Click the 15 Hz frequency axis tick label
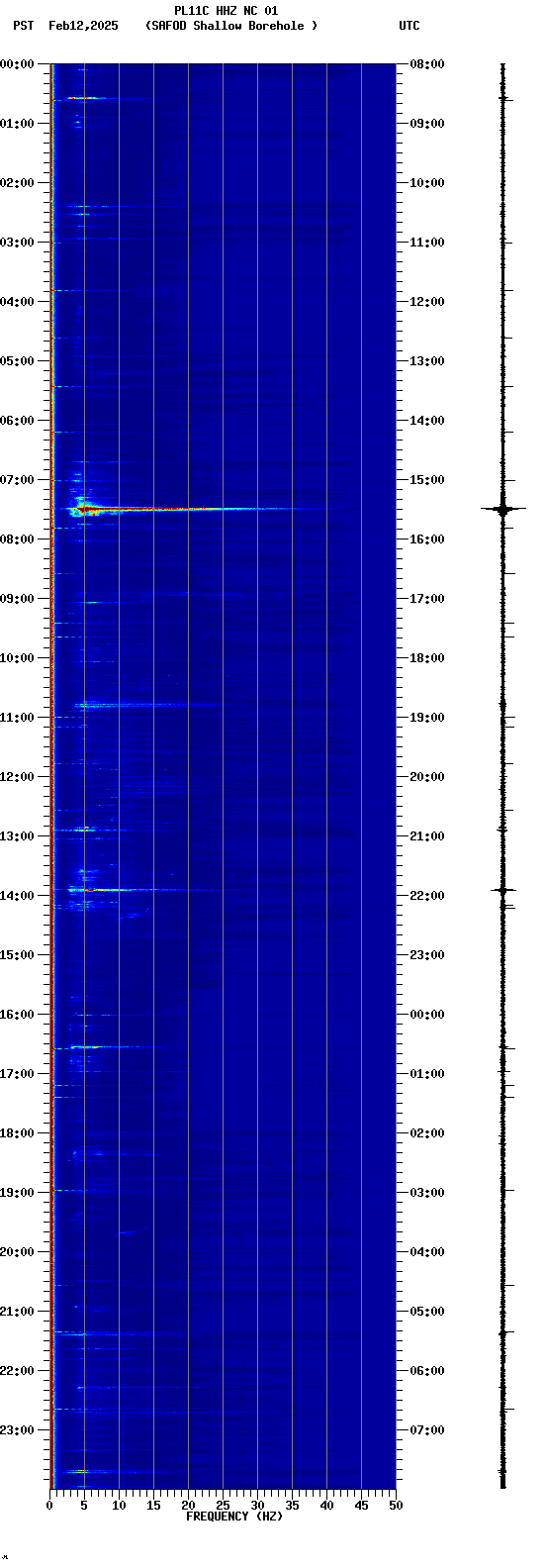The width and height of the screenshot is (546, 1568). [x=153, y=1506]
